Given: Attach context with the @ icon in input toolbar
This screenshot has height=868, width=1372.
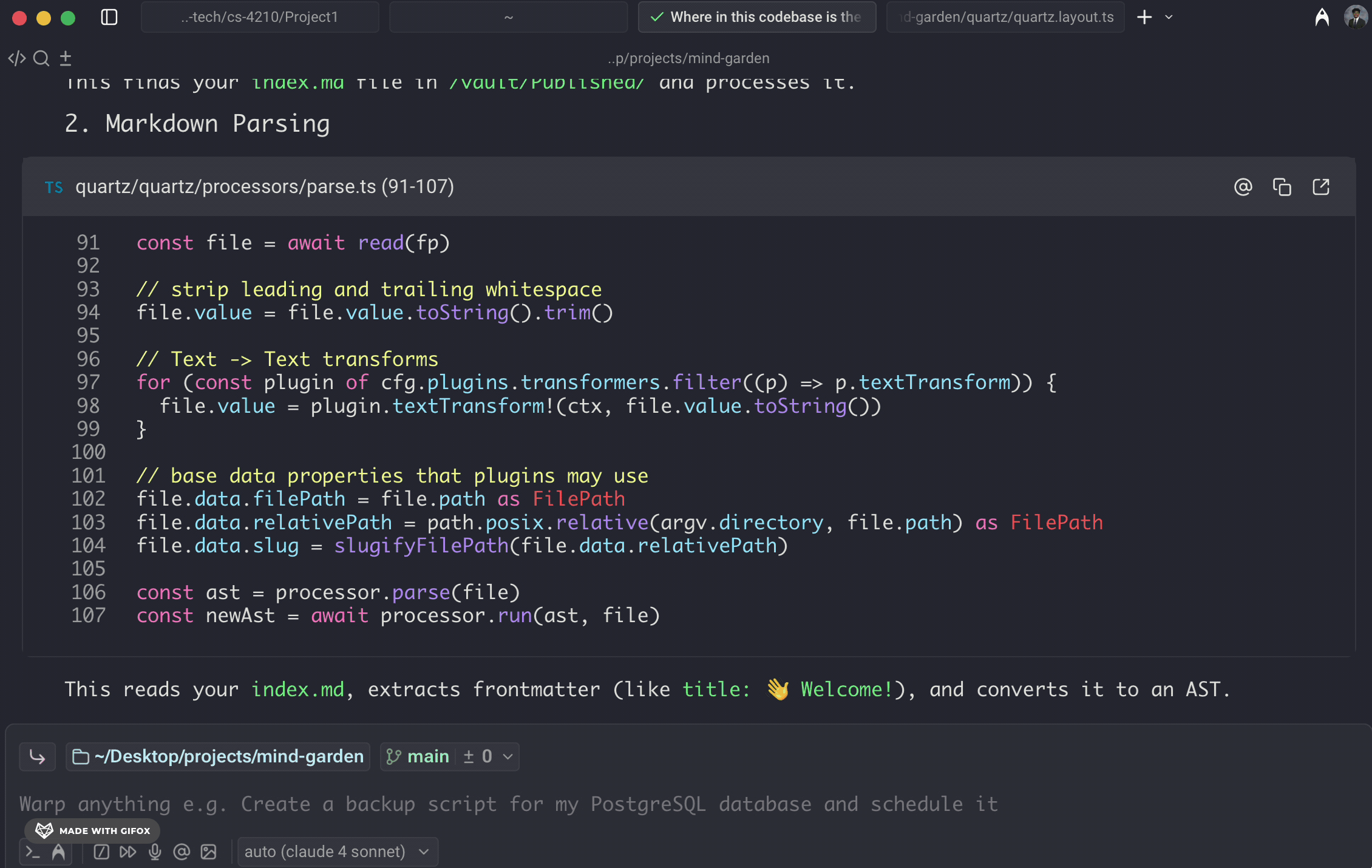Looking at the screenshot, I should (x=182, y=852).
